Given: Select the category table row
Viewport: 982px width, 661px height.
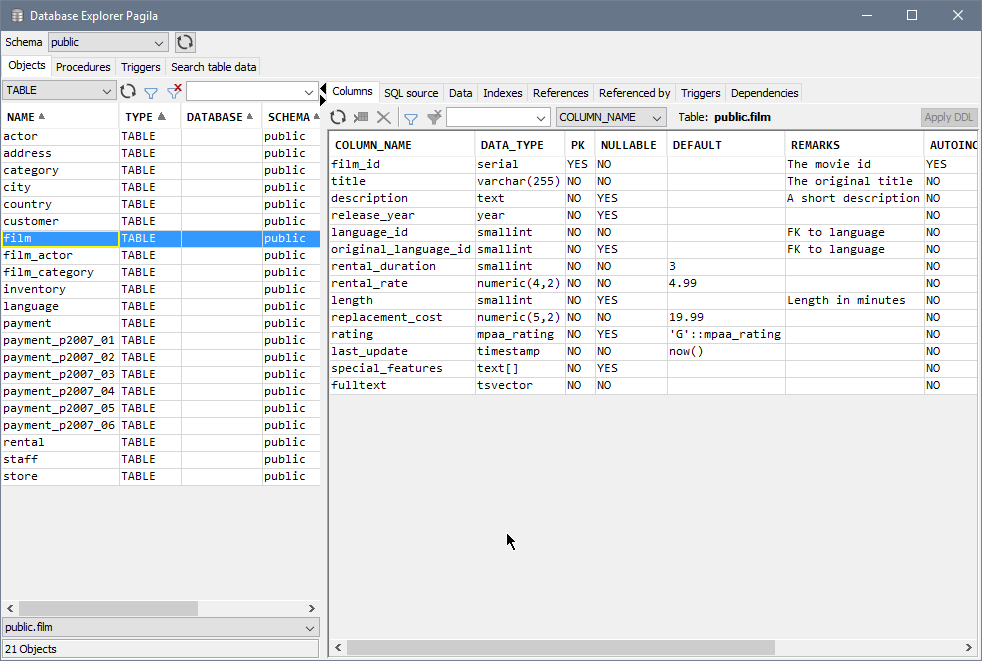Looking at the screenshot, I should (160, 170).
